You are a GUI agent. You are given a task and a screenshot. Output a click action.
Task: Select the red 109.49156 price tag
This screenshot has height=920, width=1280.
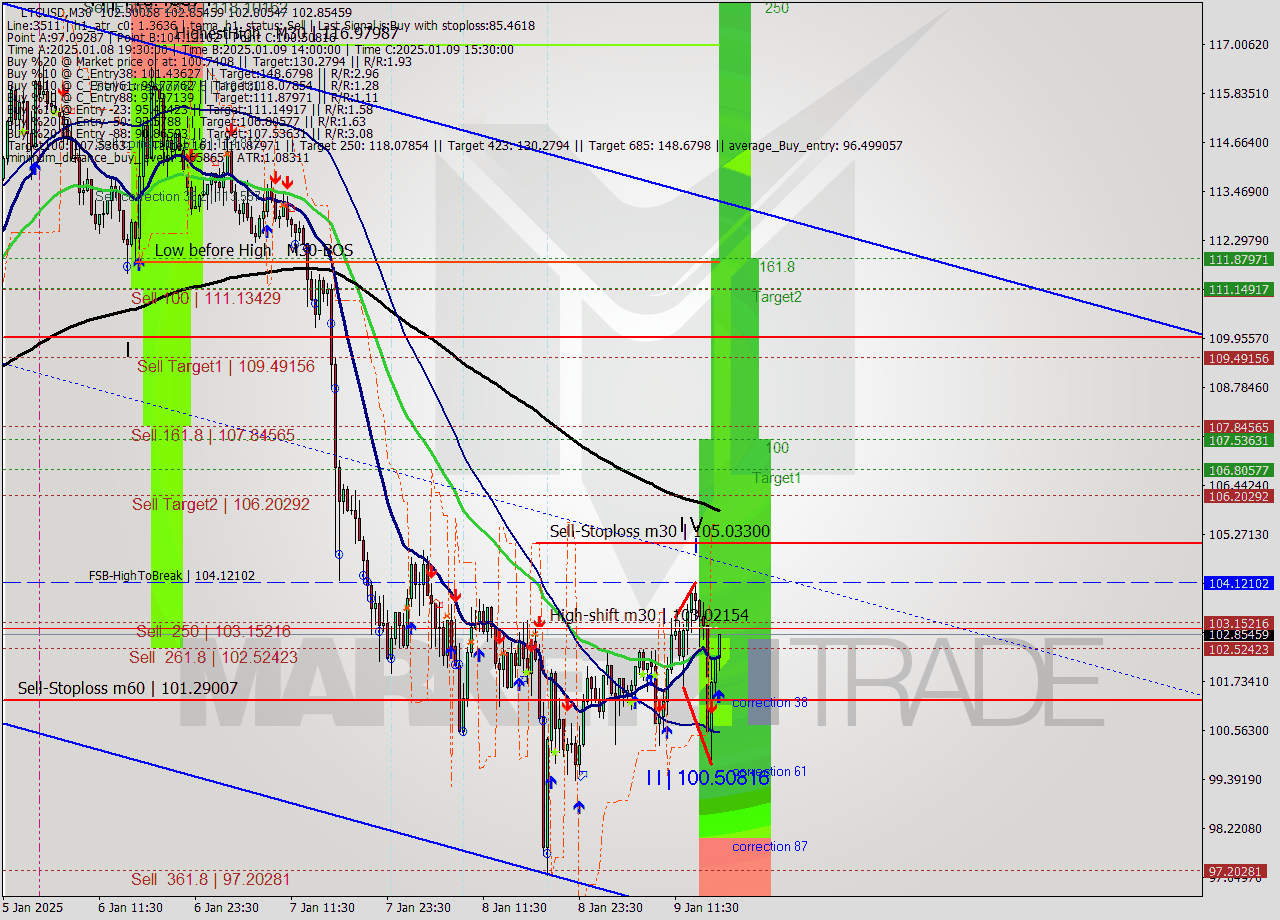coord(1239,358)
